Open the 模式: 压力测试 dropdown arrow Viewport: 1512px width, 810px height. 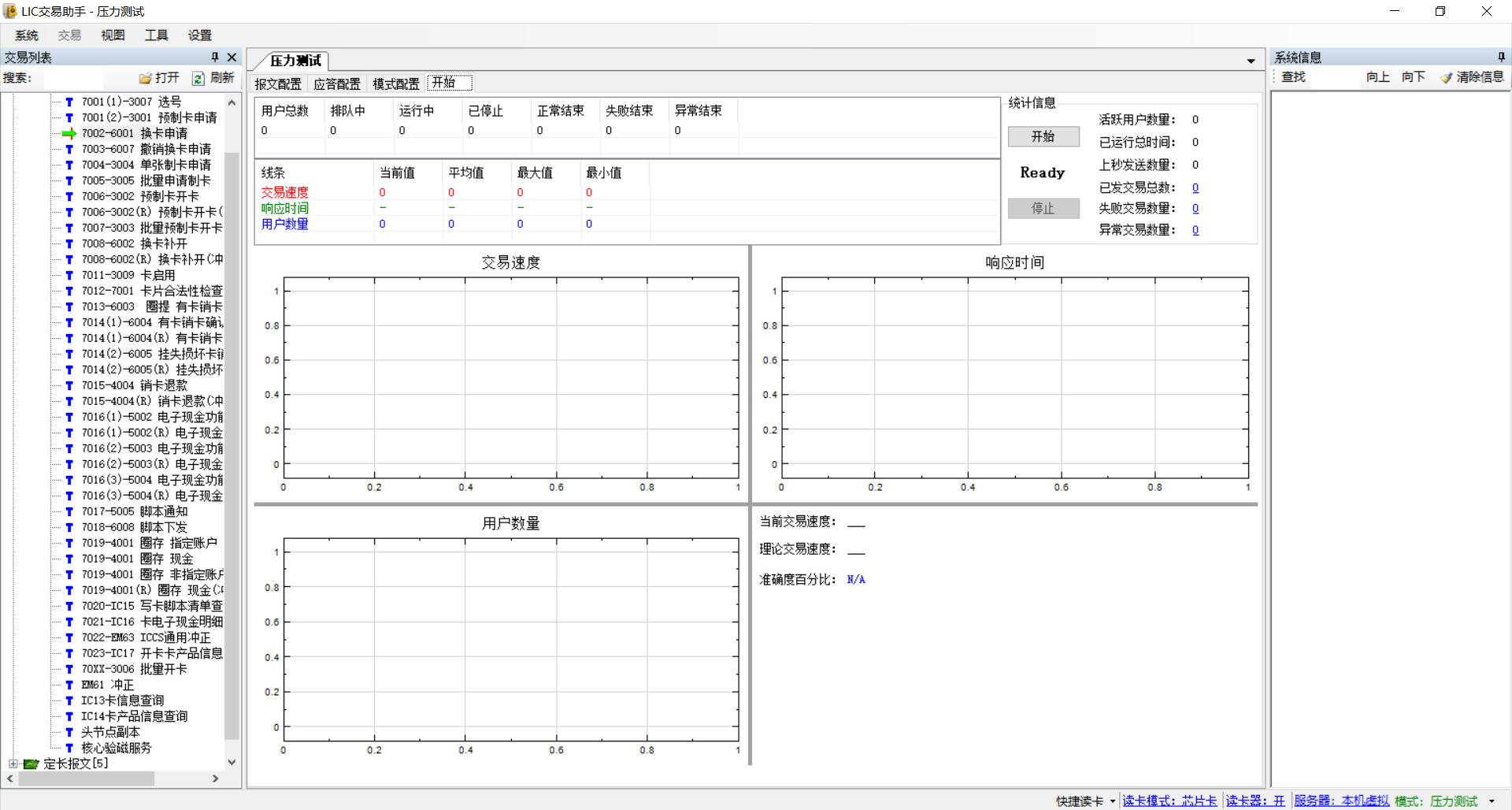point(1492,801)
